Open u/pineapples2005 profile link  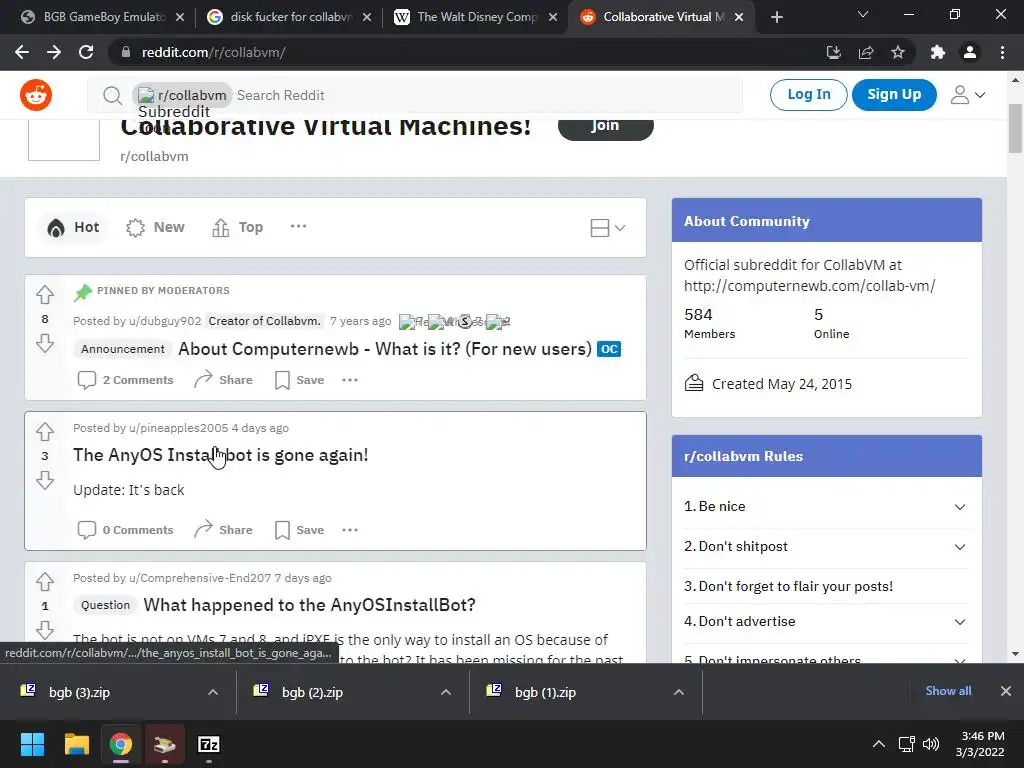178,428
